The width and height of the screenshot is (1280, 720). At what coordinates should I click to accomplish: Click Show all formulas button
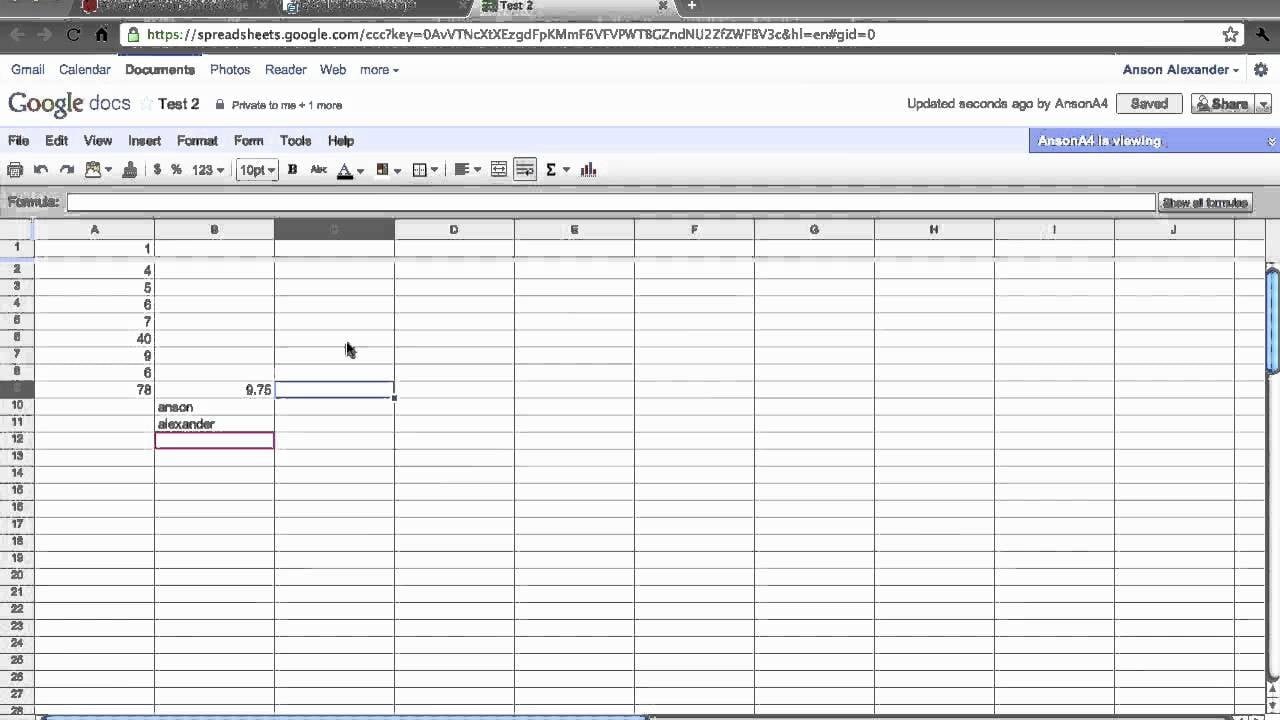1205,203
